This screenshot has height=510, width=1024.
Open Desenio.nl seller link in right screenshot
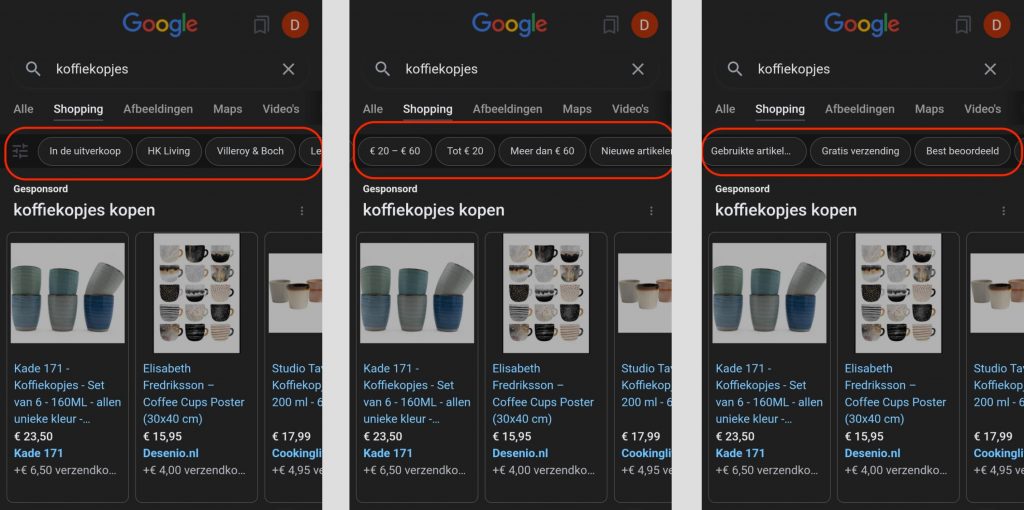(x=872, y=453)
